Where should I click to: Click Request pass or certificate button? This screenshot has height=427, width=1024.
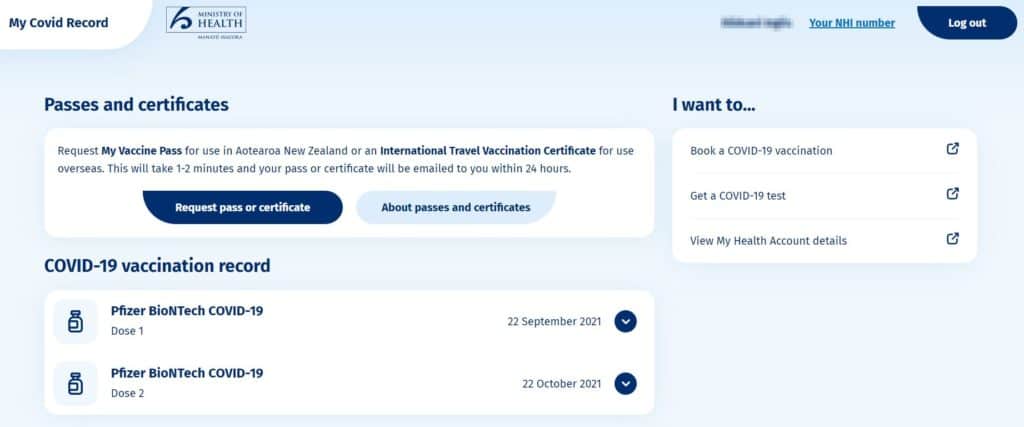(x=242, y=208)
